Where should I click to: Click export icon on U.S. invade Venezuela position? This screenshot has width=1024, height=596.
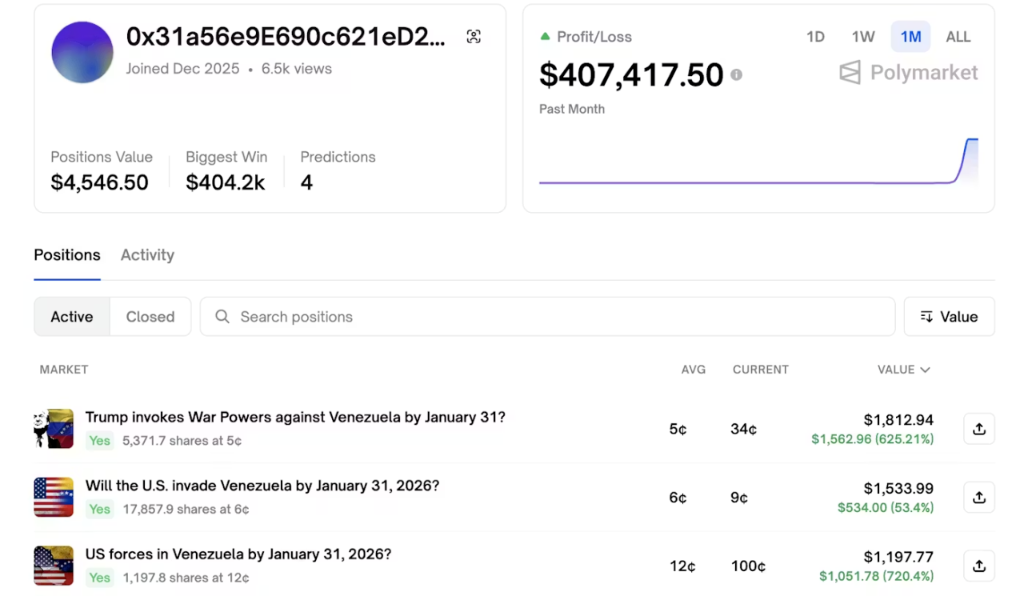pos(978,497)
